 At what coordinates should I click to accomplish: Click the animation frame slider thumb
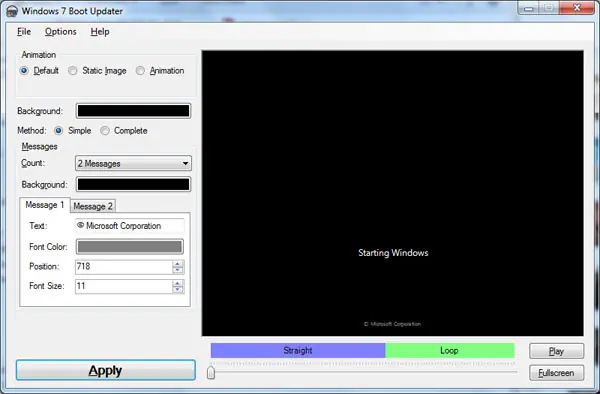pos(211,373)
